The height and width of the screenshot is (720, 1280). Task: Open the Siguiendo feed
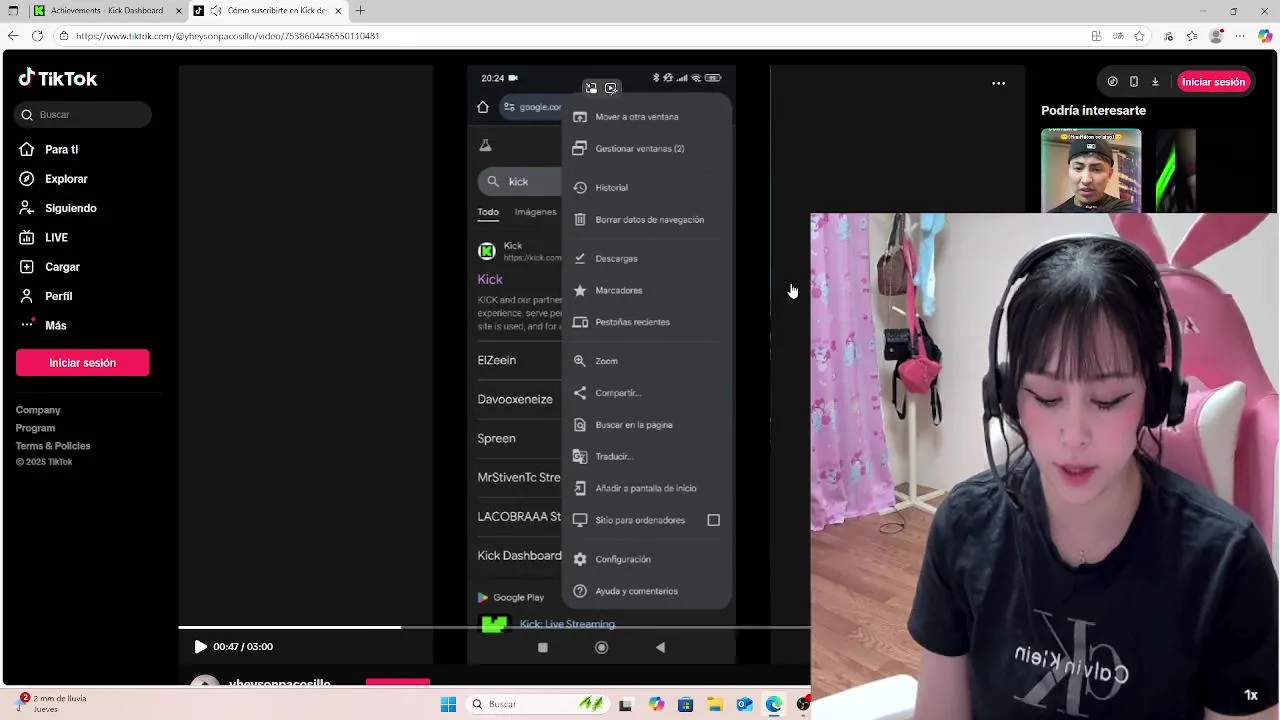click(57, 208)
